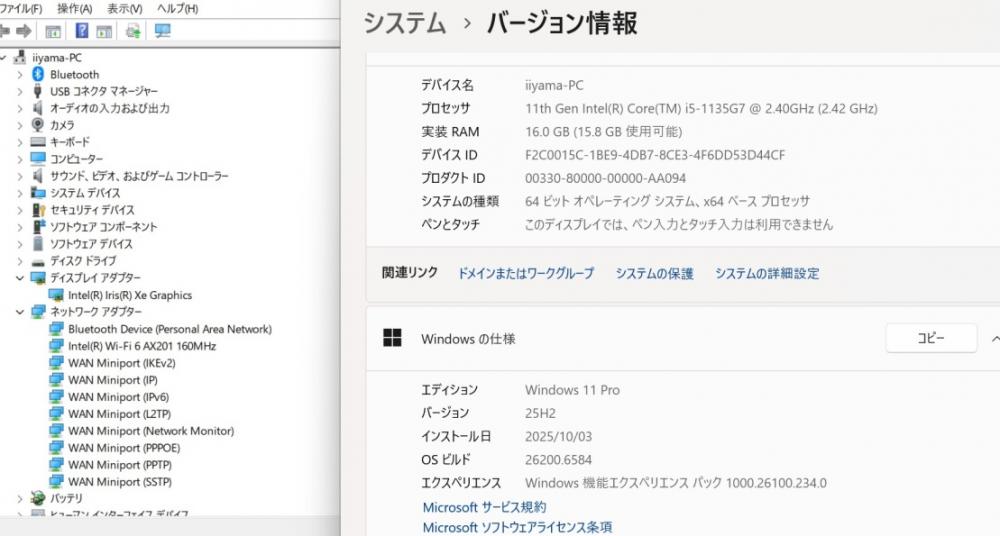Collapse the ネットワーク アダプター node
The width and height of the screenshot is (1000, 536).
pos(19,312)
